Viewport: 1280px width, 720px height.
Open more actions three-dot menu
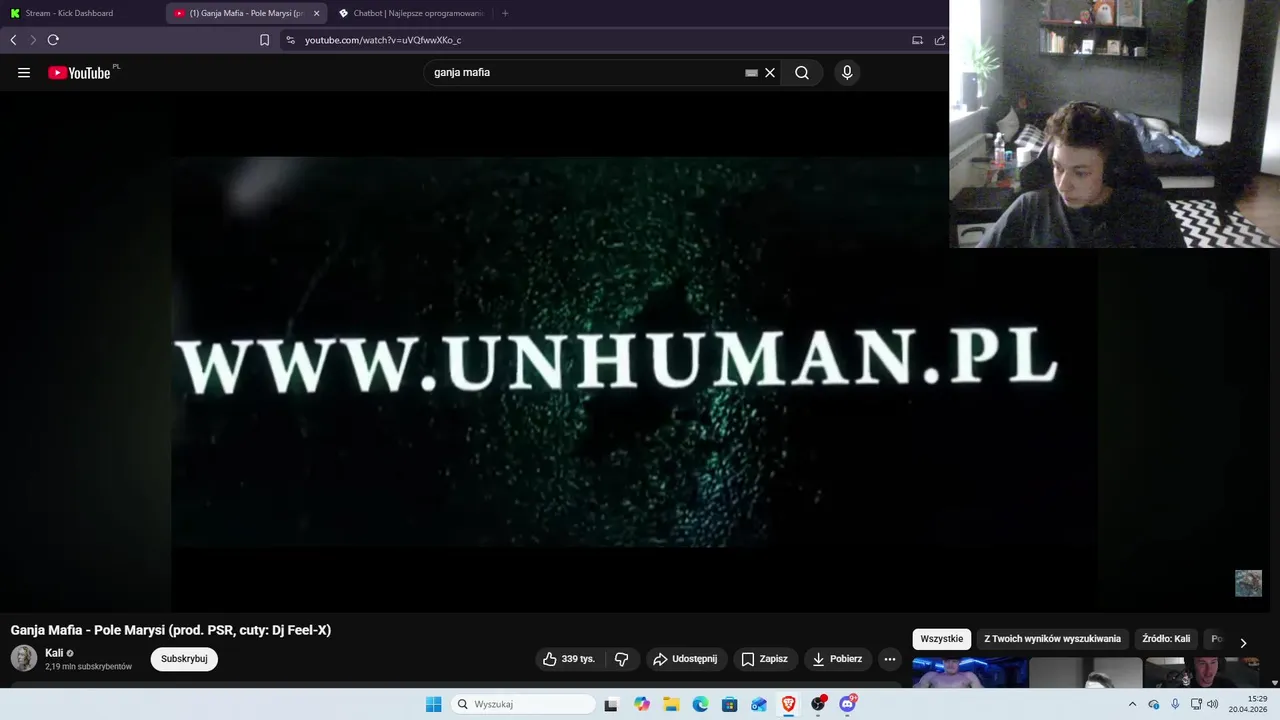click(890, 659)
